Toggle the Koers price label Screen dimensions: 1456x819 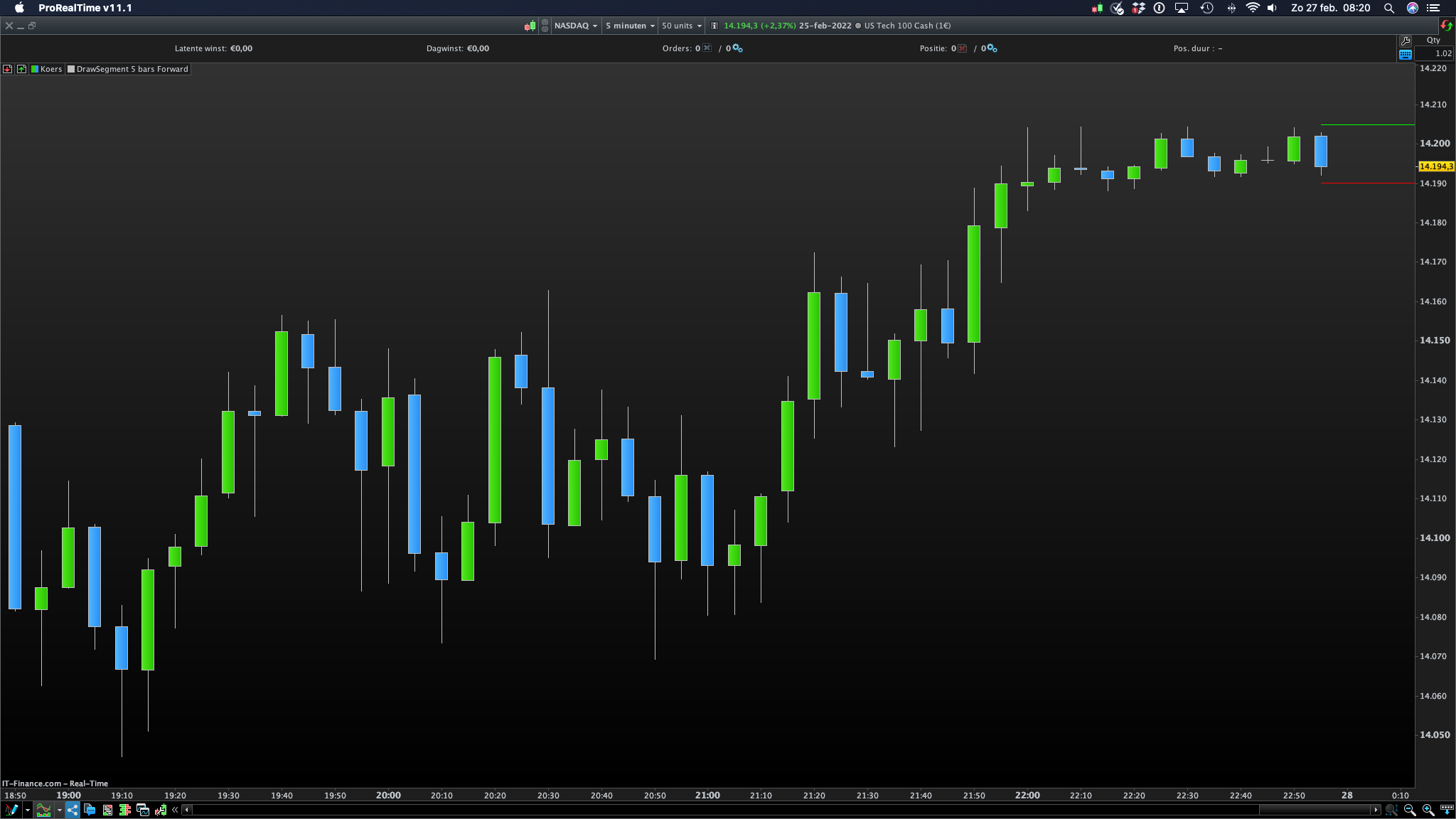(46, 69)
